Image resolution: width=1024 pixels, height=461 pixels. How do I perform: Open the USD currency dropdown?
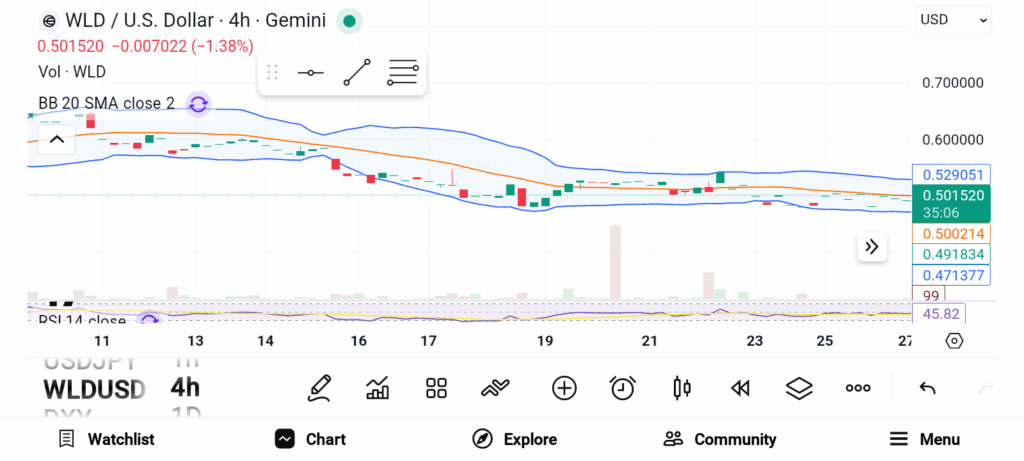(954, 19)
